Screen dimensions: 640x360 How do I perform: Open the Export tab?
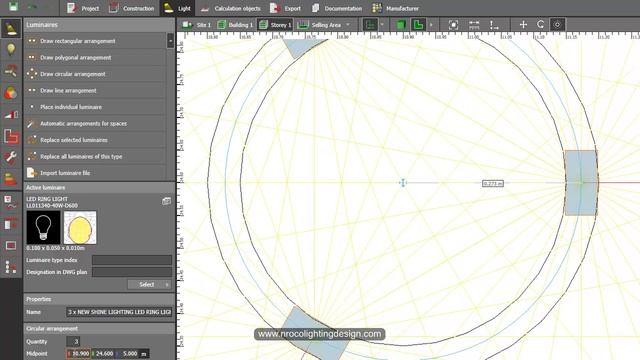click(x=285, y=8)
